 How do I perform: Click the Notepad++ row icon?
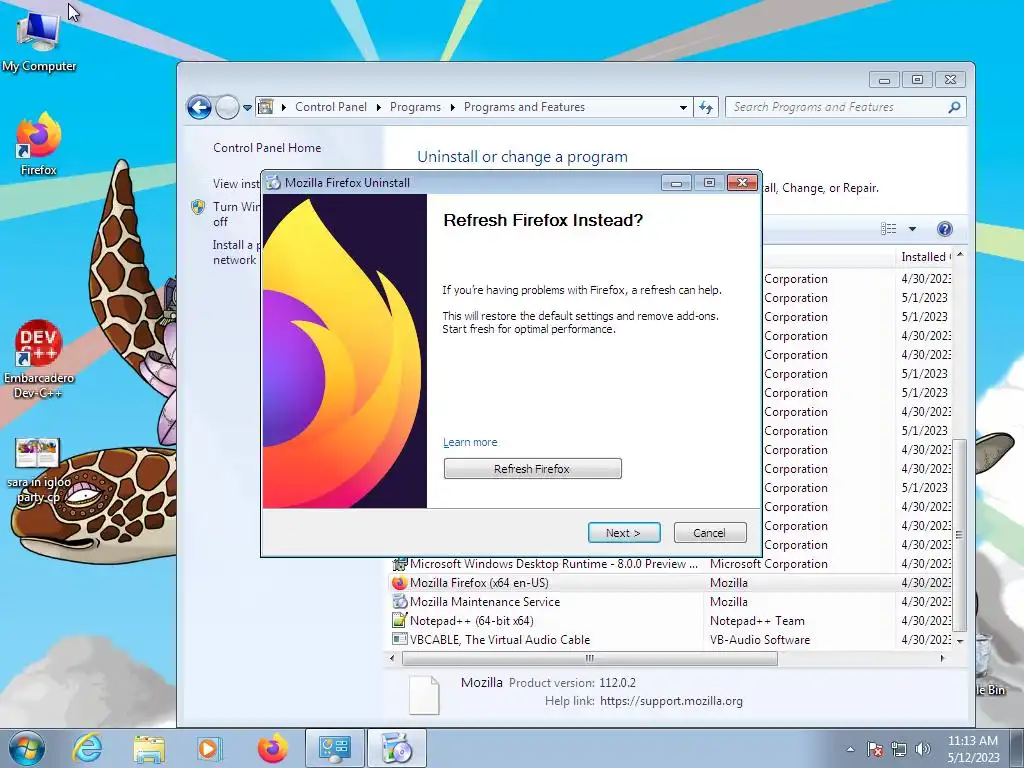[399, 620]
